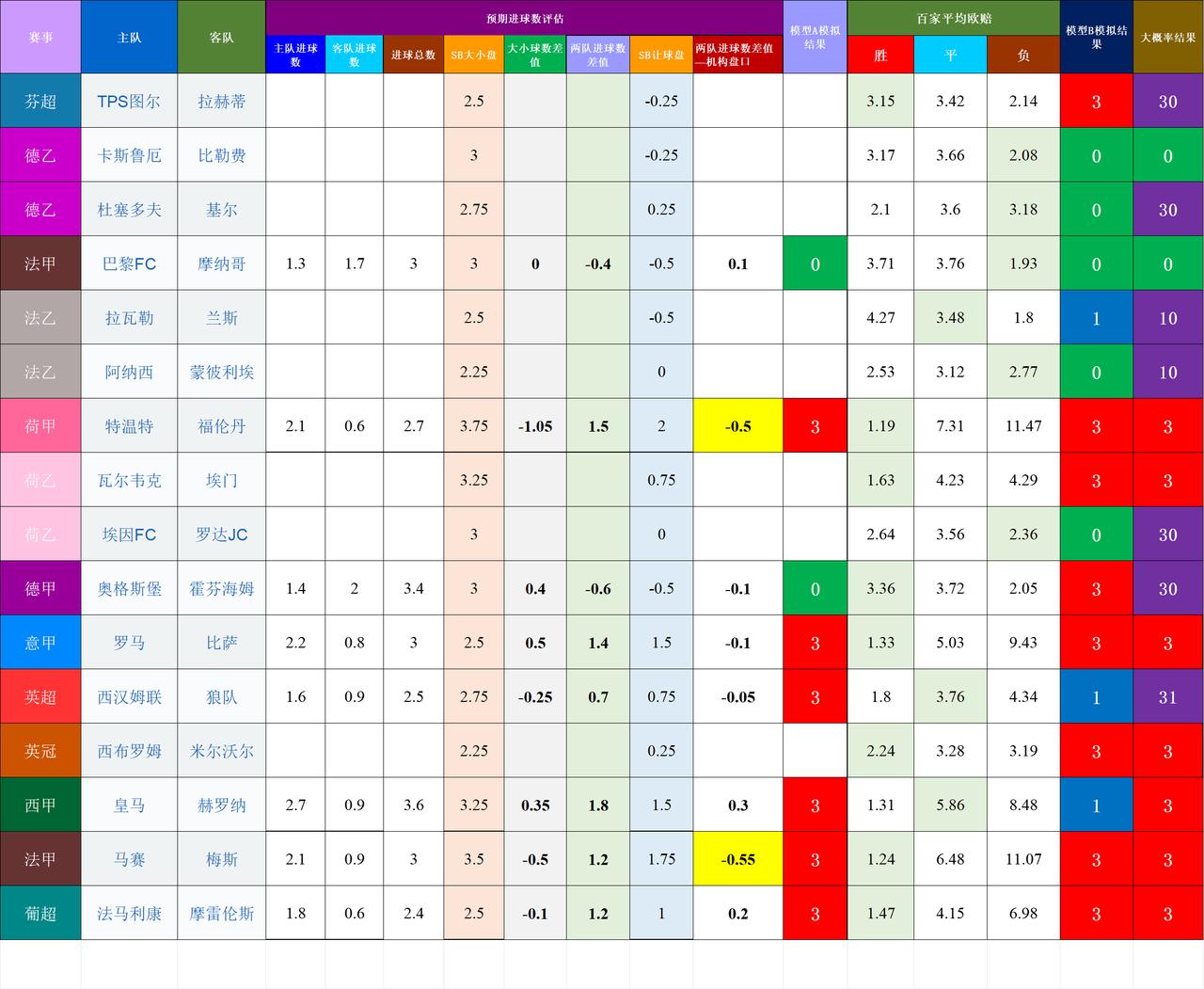Click win odds 1.19 for 特温特

click(879, 425)
